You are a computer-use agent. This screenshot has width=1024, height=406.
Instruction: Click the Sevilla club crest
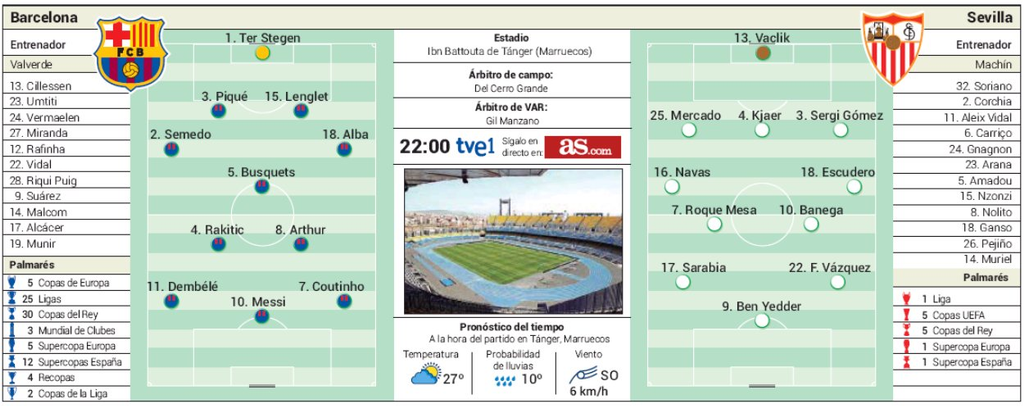point(892,47)
